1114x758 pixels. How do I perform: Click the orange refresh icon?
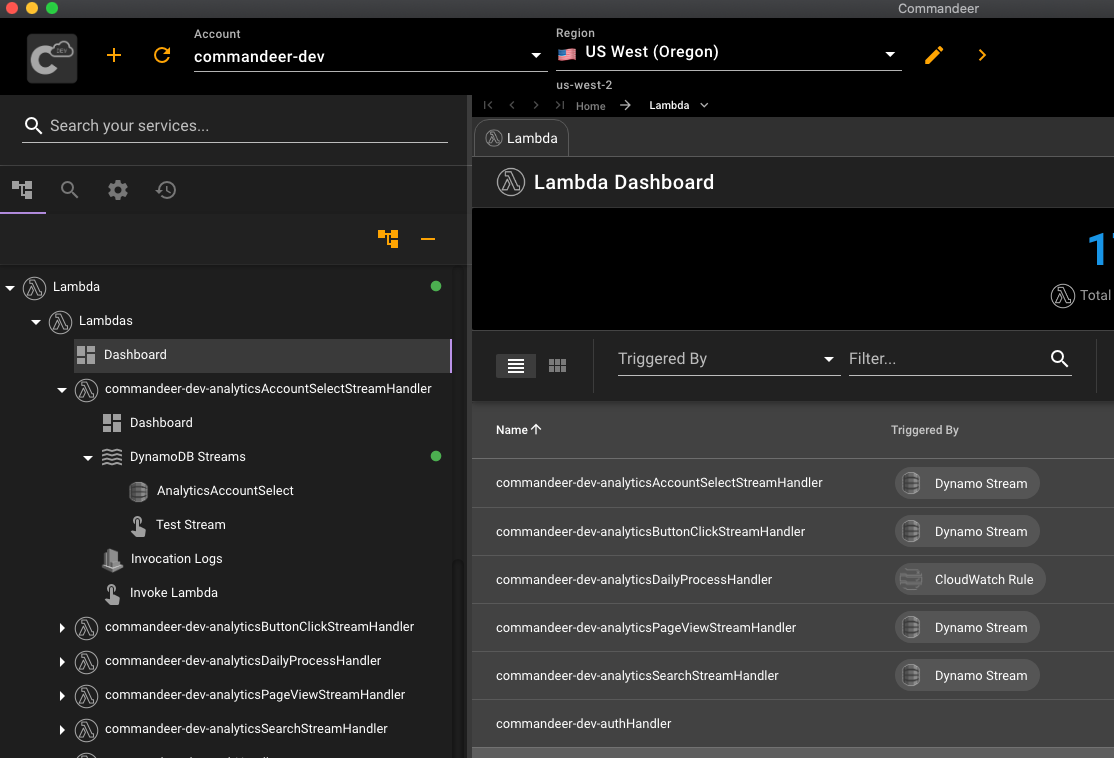(162, 56)
